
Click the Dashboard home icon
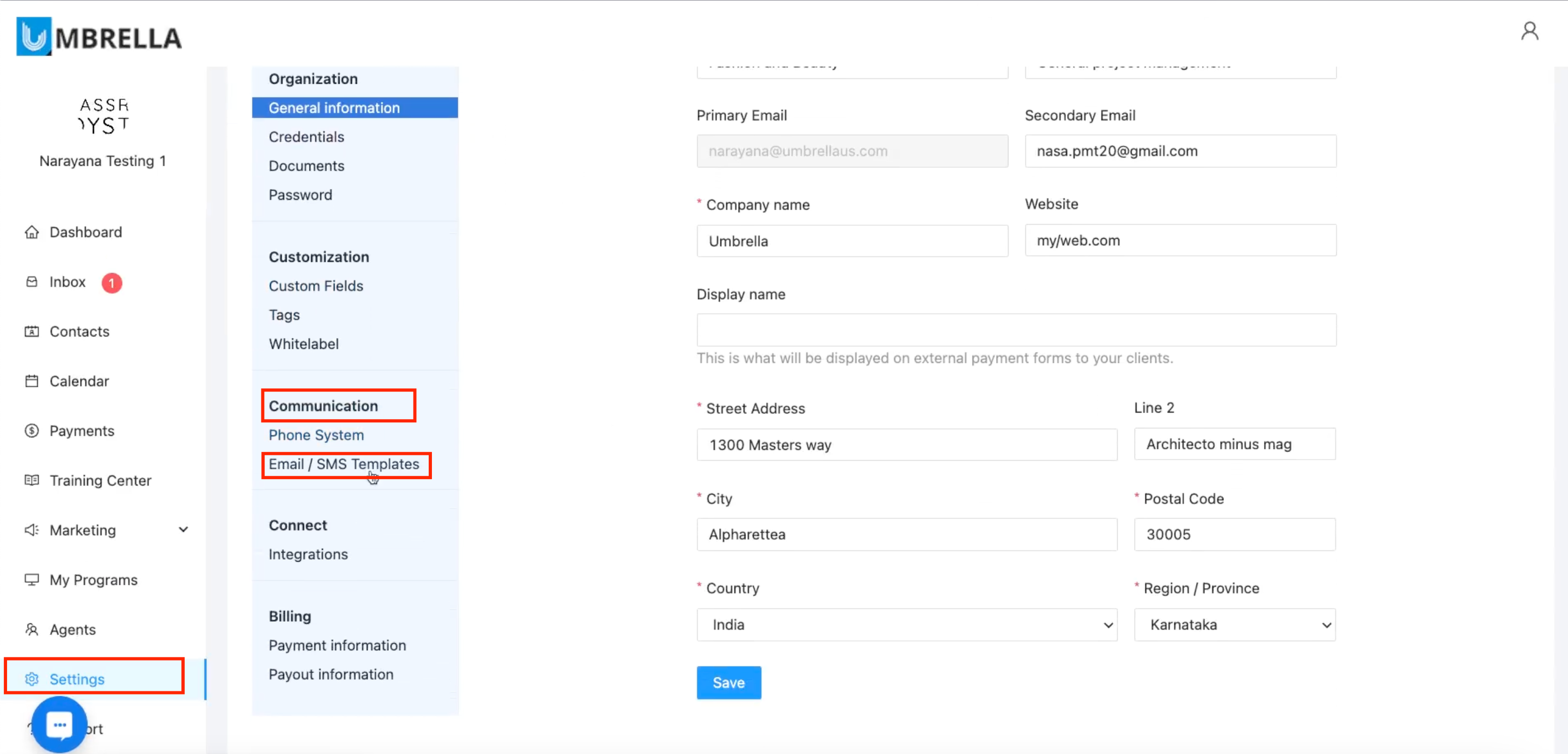point(32,232)
